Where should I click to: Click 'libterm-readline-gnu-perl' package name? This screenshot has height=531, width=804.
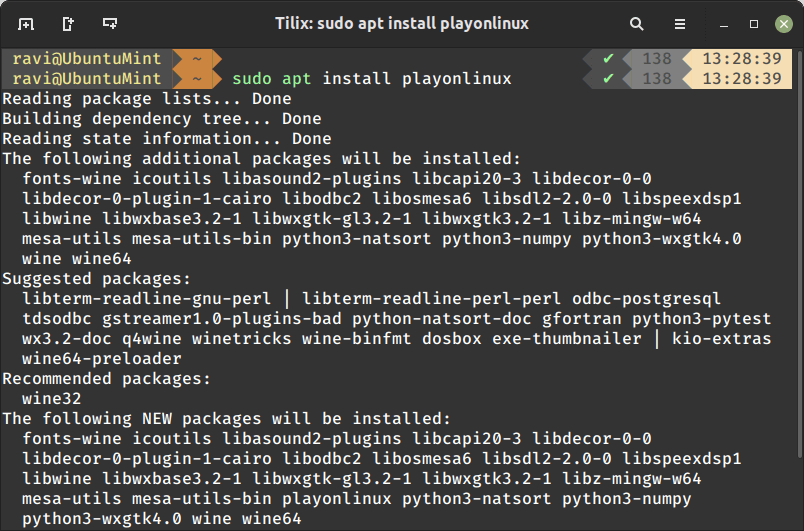(x=146, y=298)
